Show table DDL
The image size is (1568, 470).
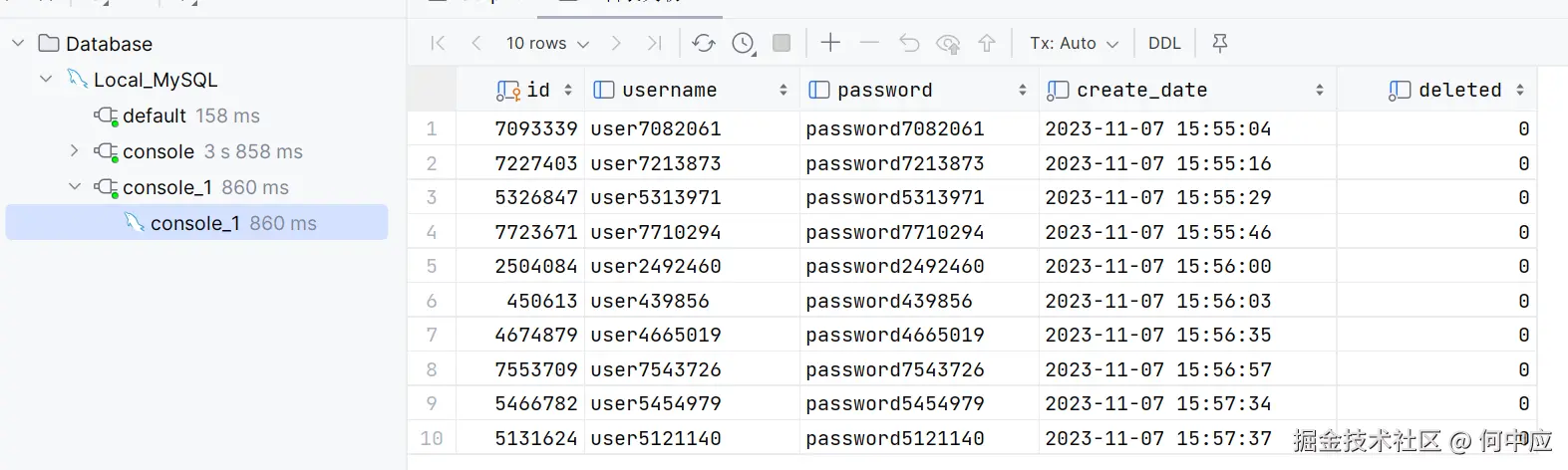click(x=1164, y=43)
